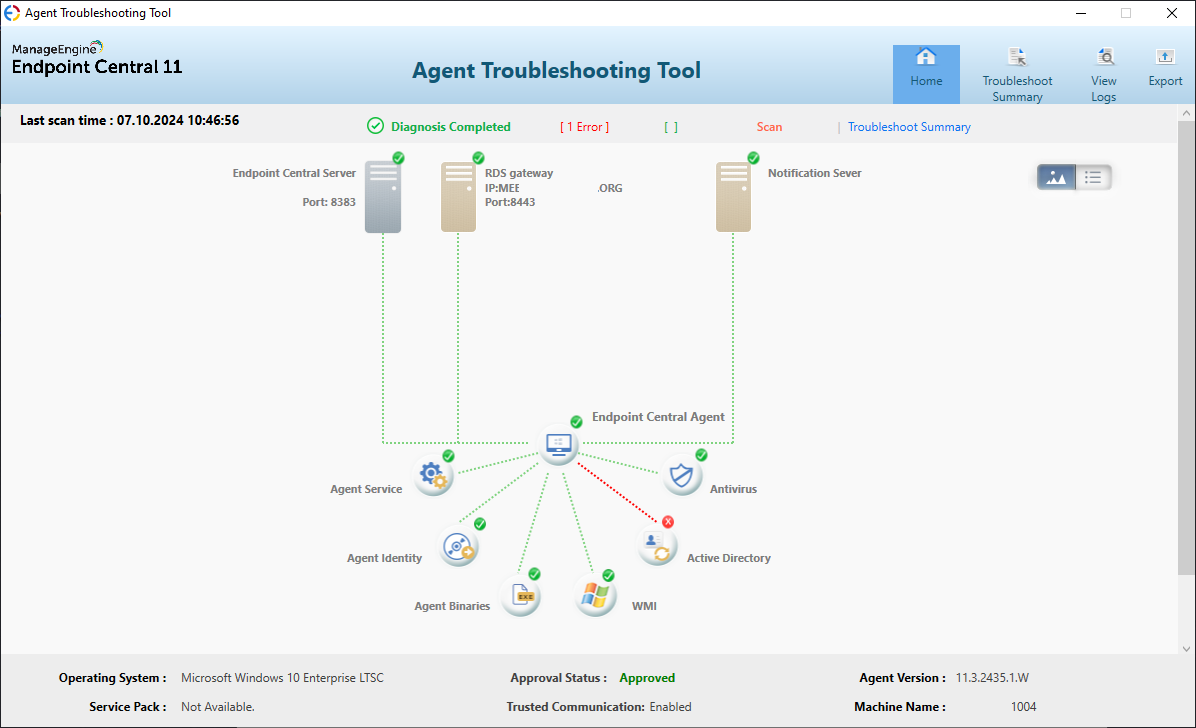
Task: Click the vertical scrollbar thumb
Action: click(x=1185, y=347)
